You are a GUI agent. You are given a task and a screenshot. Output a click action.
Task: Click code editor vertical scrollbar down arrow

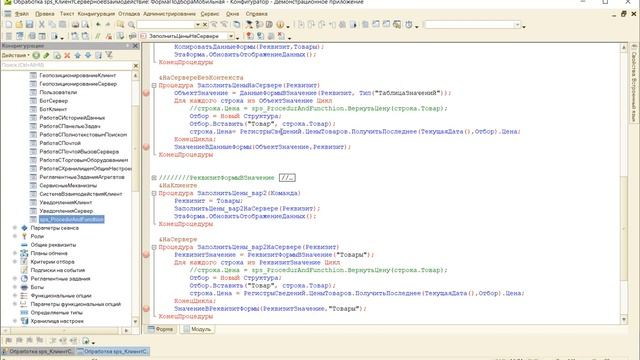624,320
